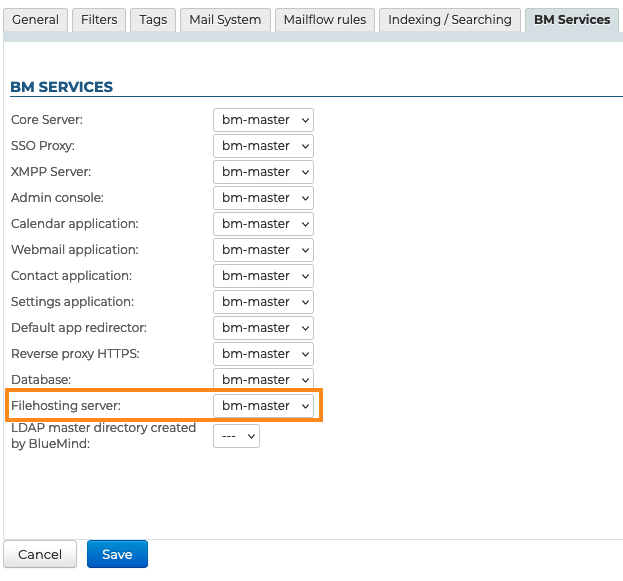Open the Filehosting server dropdown
Screen dimensions: 623x581
click(x=263, y=406)
